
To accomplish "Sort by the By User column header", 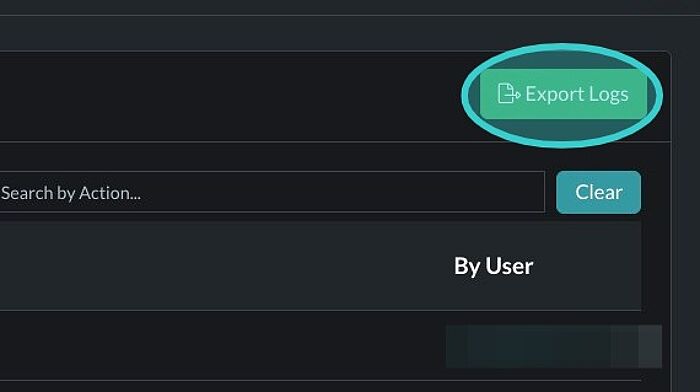I will click(x=493, y=266).
